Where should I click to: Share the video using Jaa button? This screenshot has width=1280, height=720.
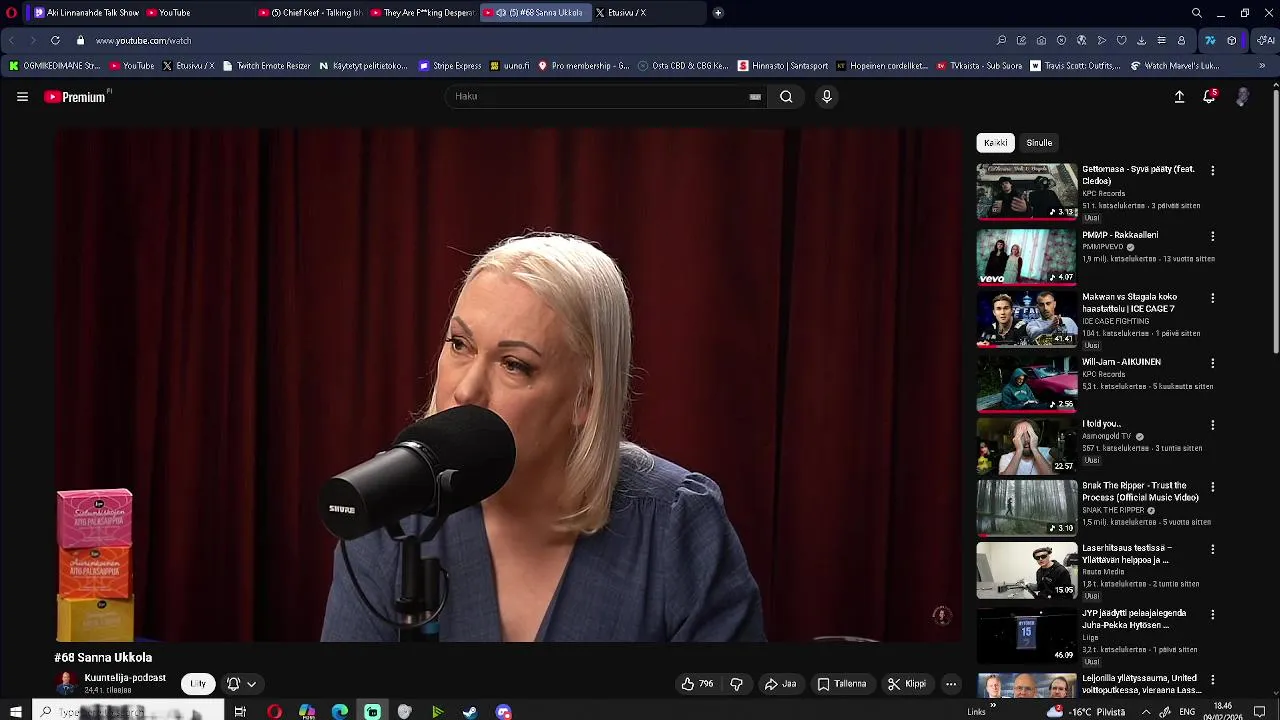click(x=780, y=684)
